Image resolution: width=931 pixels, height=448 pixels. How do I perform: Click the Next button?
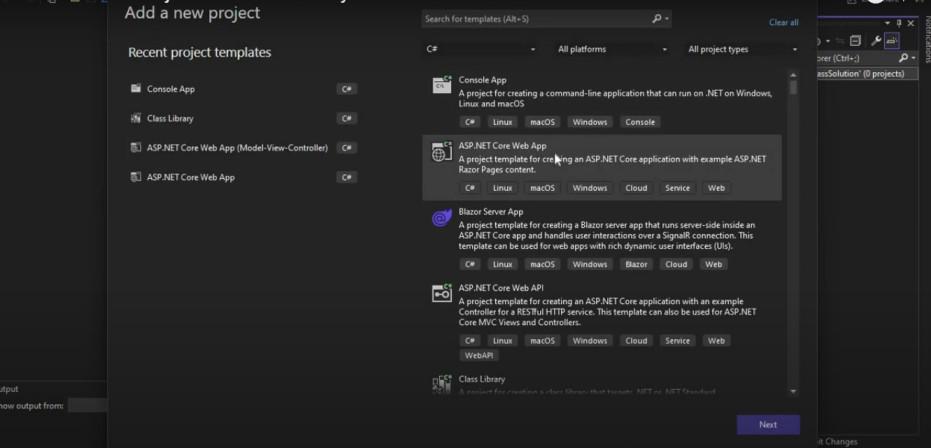[x=768, y=425]
